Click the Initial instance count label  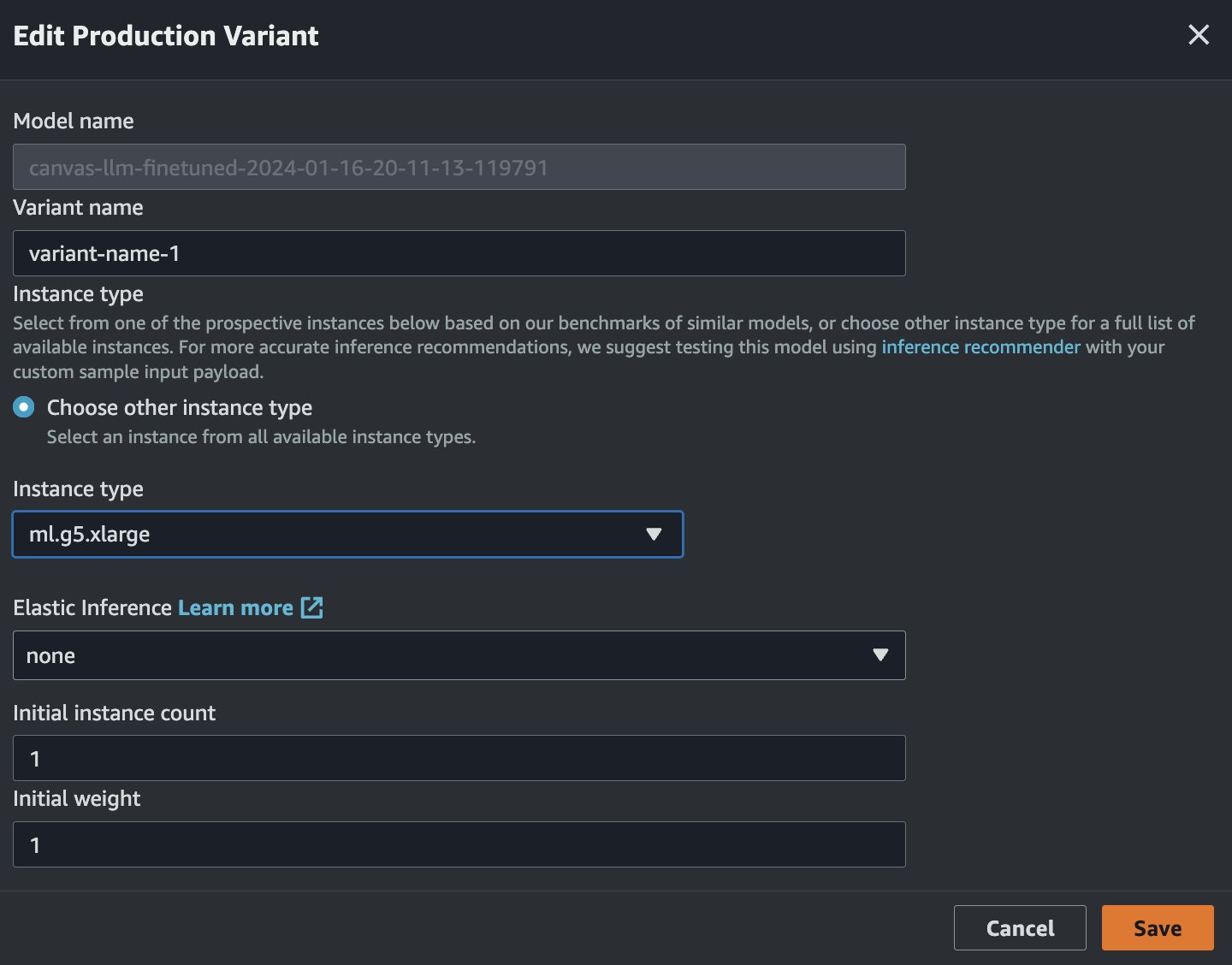click(114, 713)
